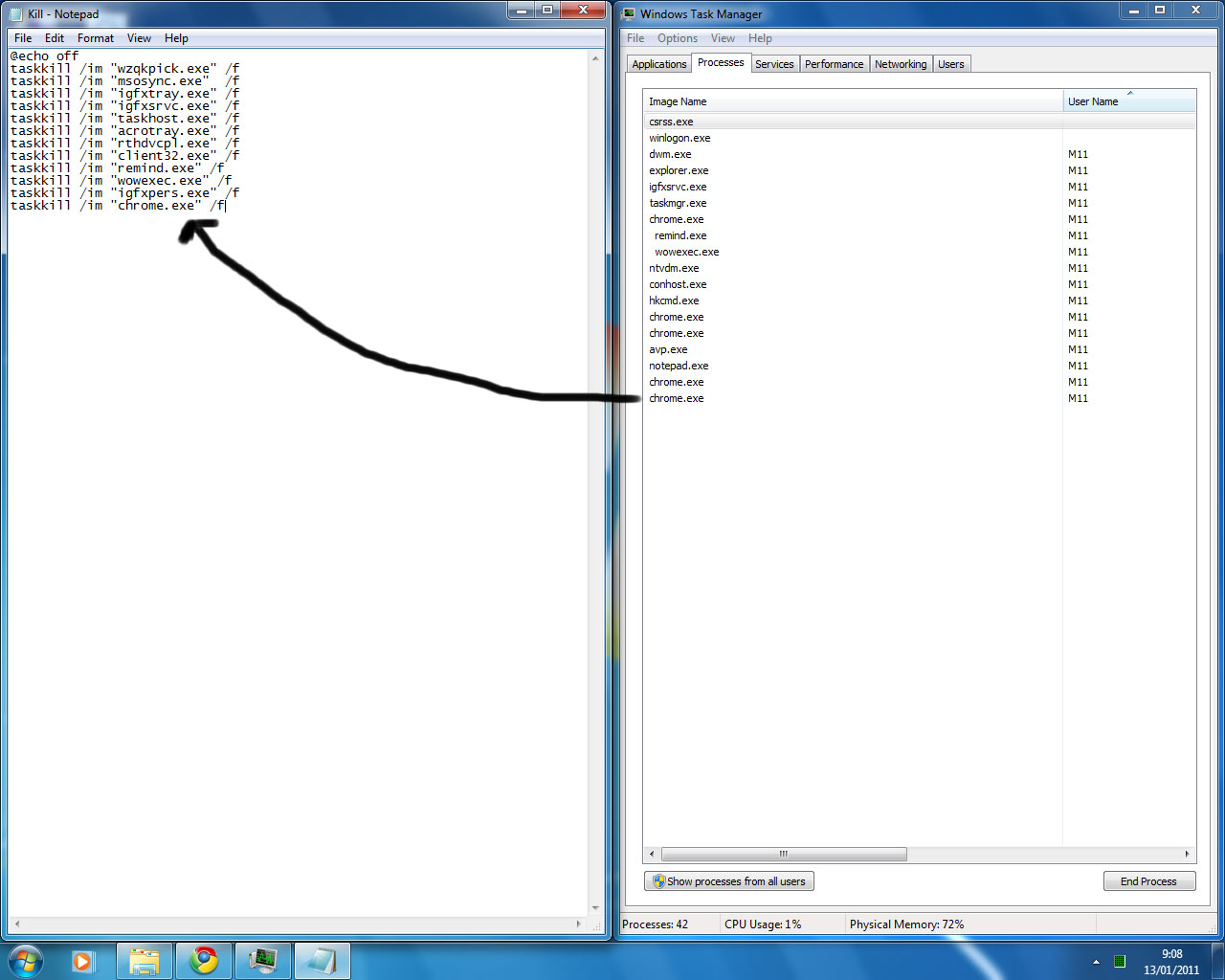The image size is (1225, 980).
Task: Select notepad.exe process row
Action: 919,366
